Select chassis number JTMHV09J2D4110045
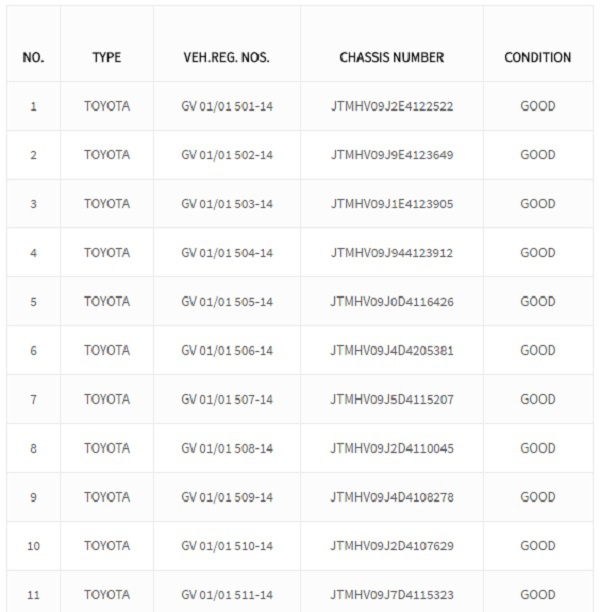The width and height of the screenshot is (600, 612). pyautogui.click(x=392, y=448)
